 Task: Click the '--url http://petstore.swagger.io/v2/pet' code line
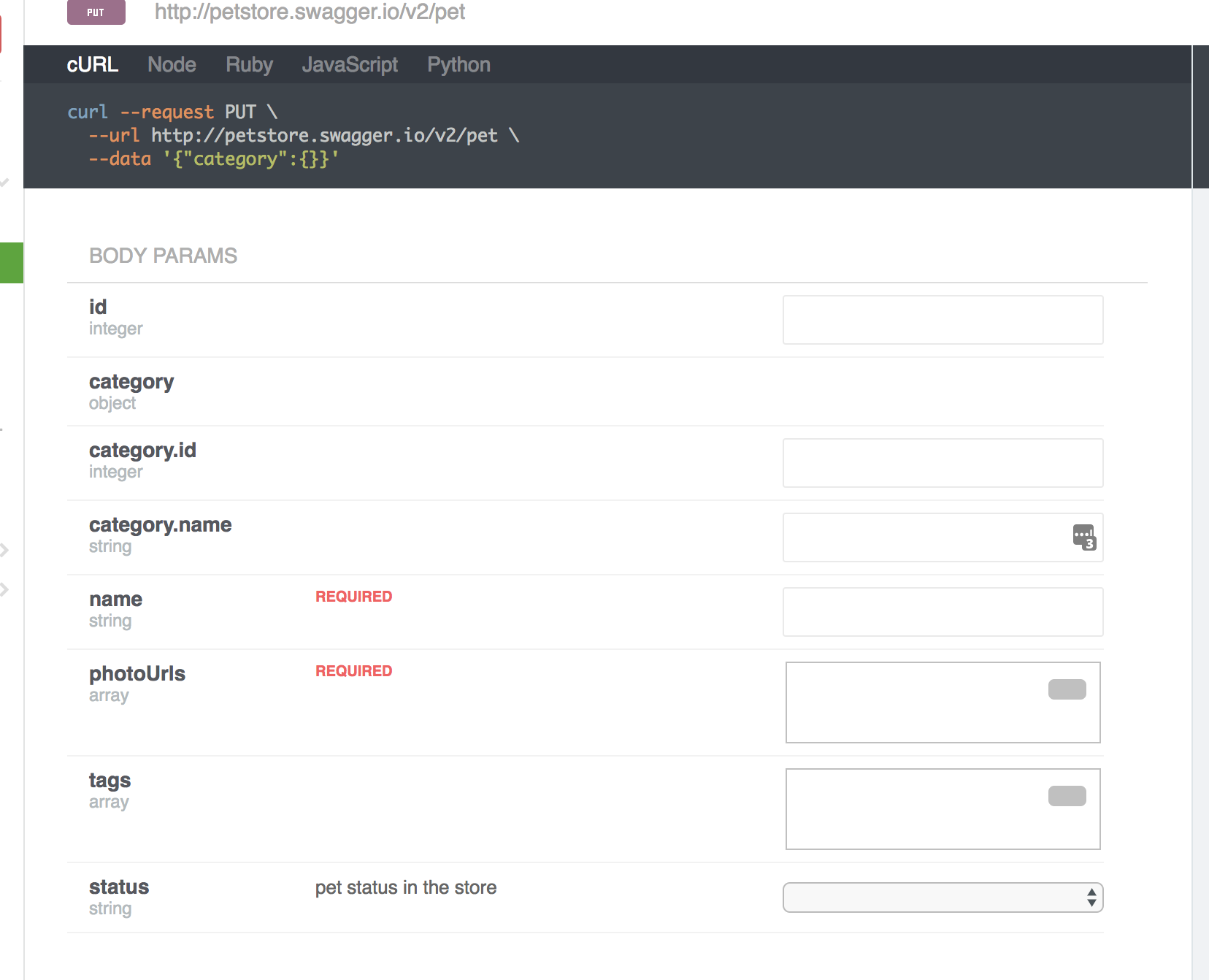coord(304,136)
